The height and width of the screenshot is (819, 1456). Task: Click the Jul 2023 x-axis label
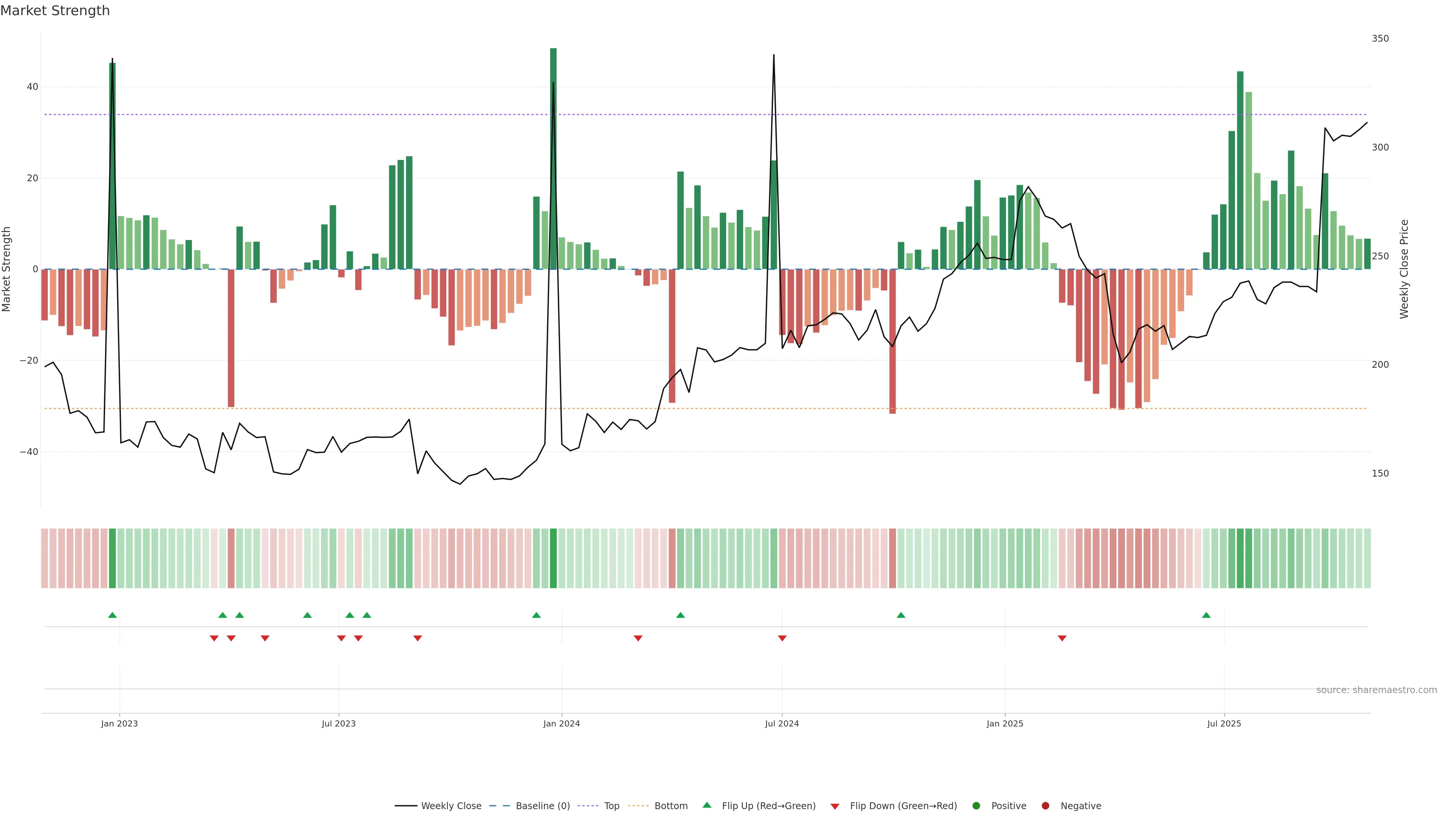(x=339, y=723)
